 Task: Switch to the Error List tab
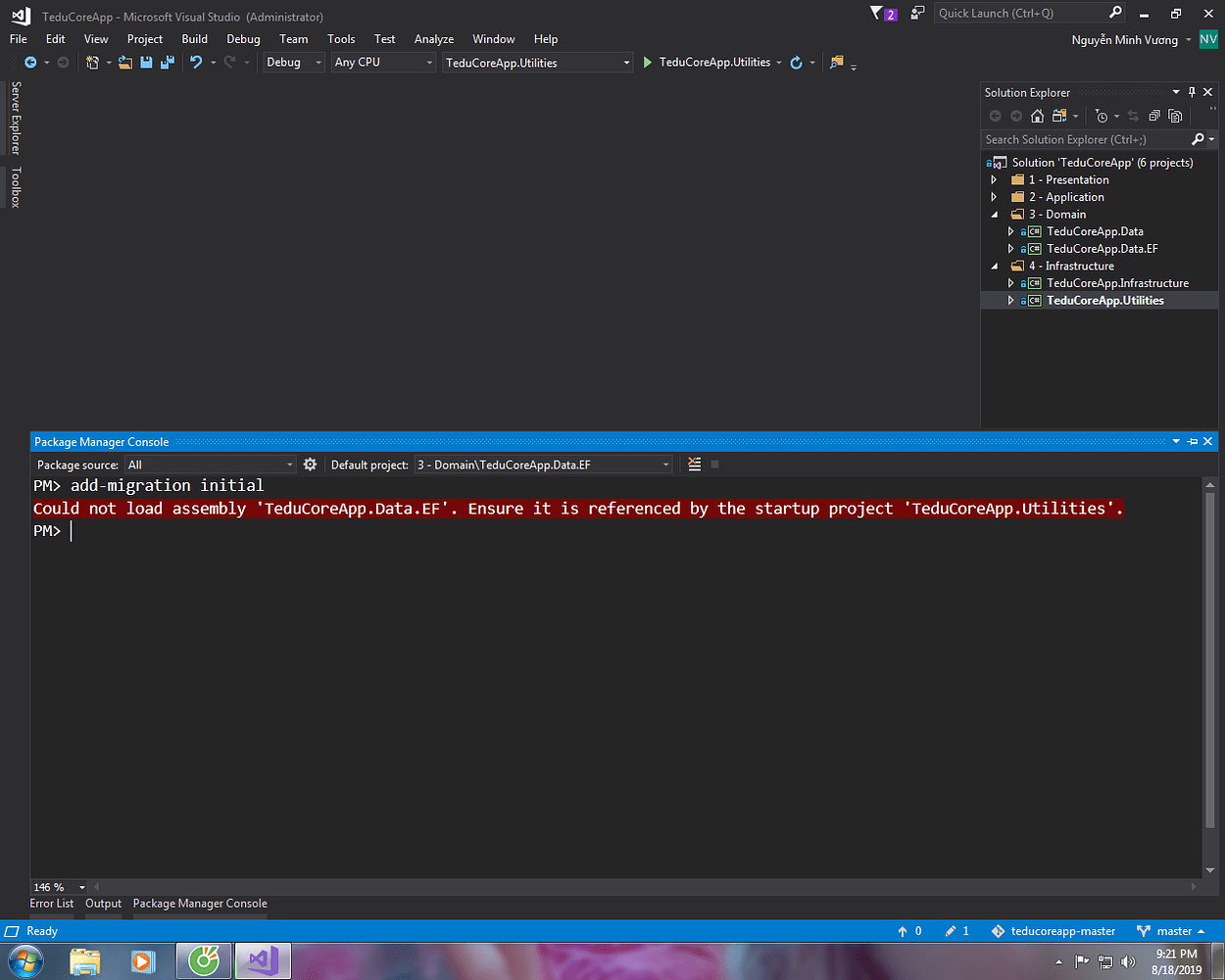pyautogui.click(x=52, y=904)
